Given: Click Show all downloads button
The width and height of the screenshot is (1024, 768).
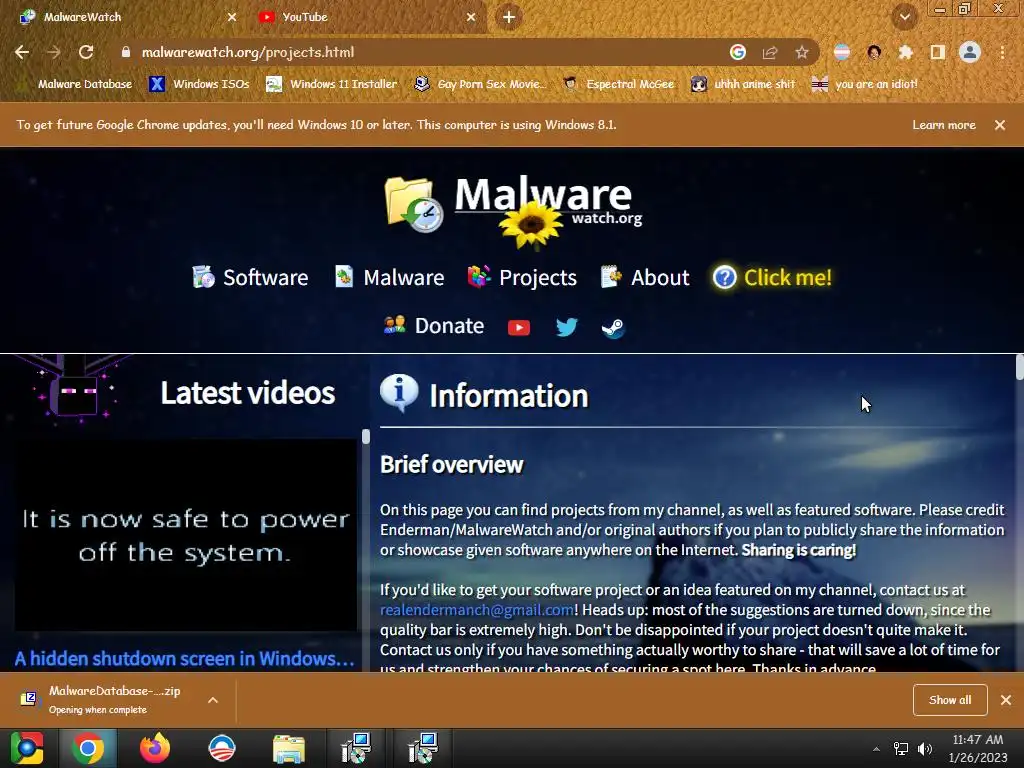Looking at the screenshot, I should [950, 700].
